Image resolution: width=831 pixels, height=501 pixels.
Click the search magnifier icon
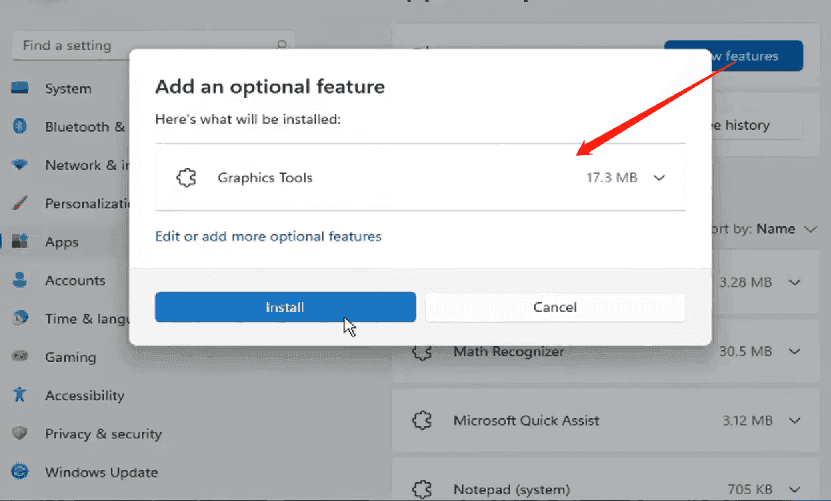282,45
